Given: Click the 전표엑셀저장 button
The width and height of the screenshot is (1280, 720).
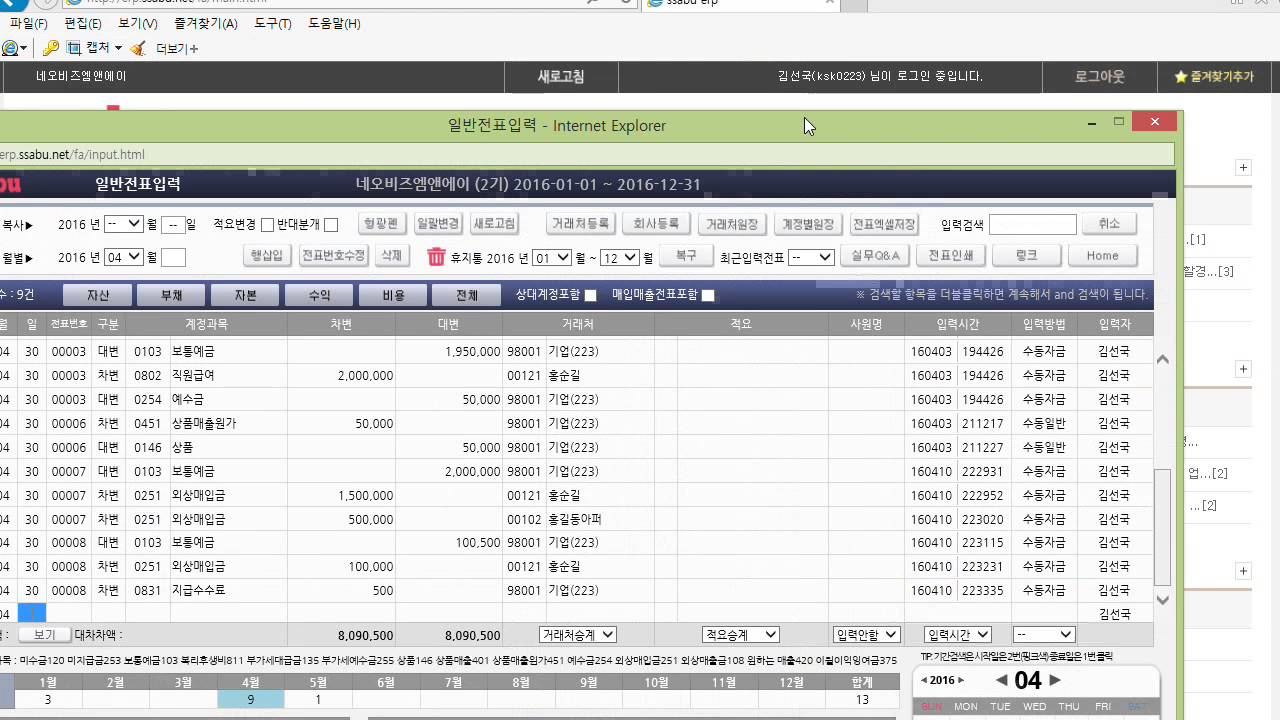Looking at the screenshot, I should 884,224.
